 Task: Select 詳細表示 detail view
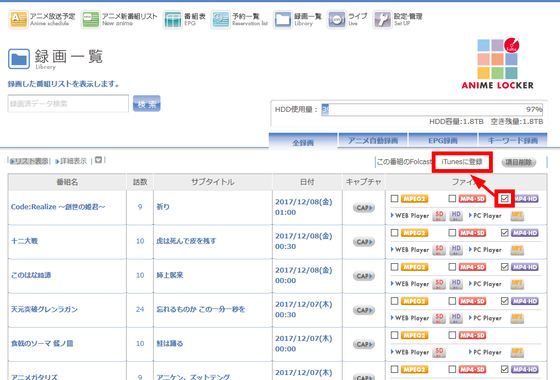71,161
